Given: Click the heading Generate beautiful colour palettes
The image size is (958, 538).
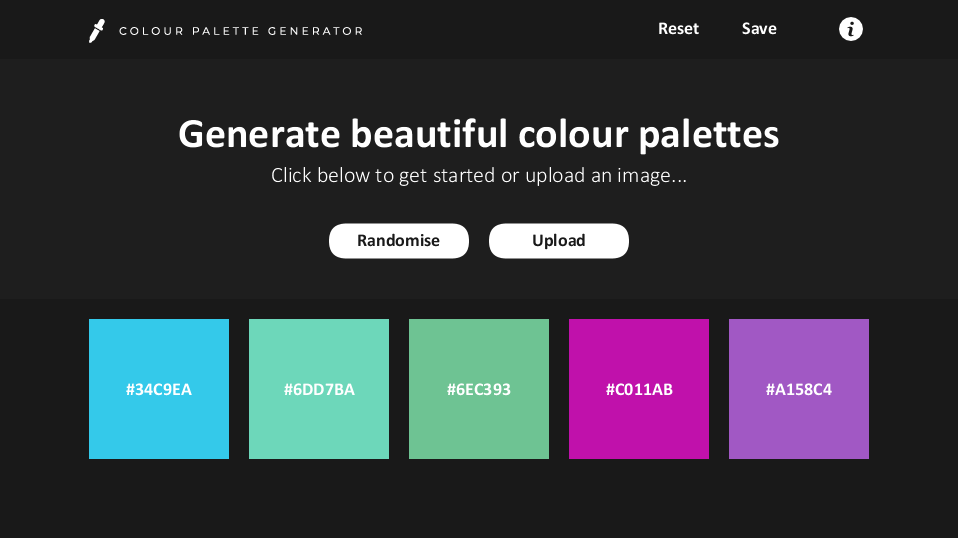Looking at the screenshot, I should (x=479, y=134).
